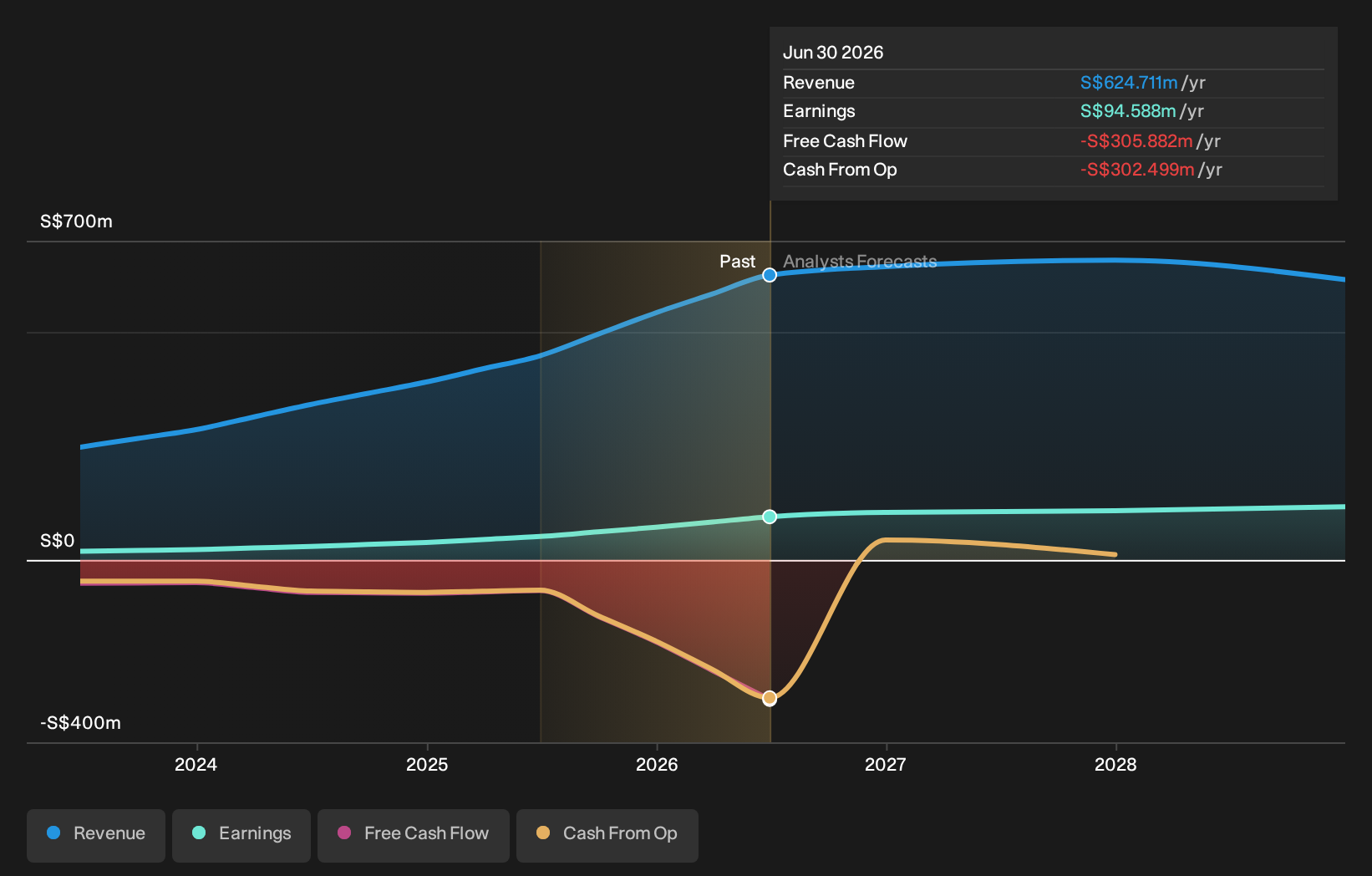Click the S$0 y-axis label

[x=58, y=541]
